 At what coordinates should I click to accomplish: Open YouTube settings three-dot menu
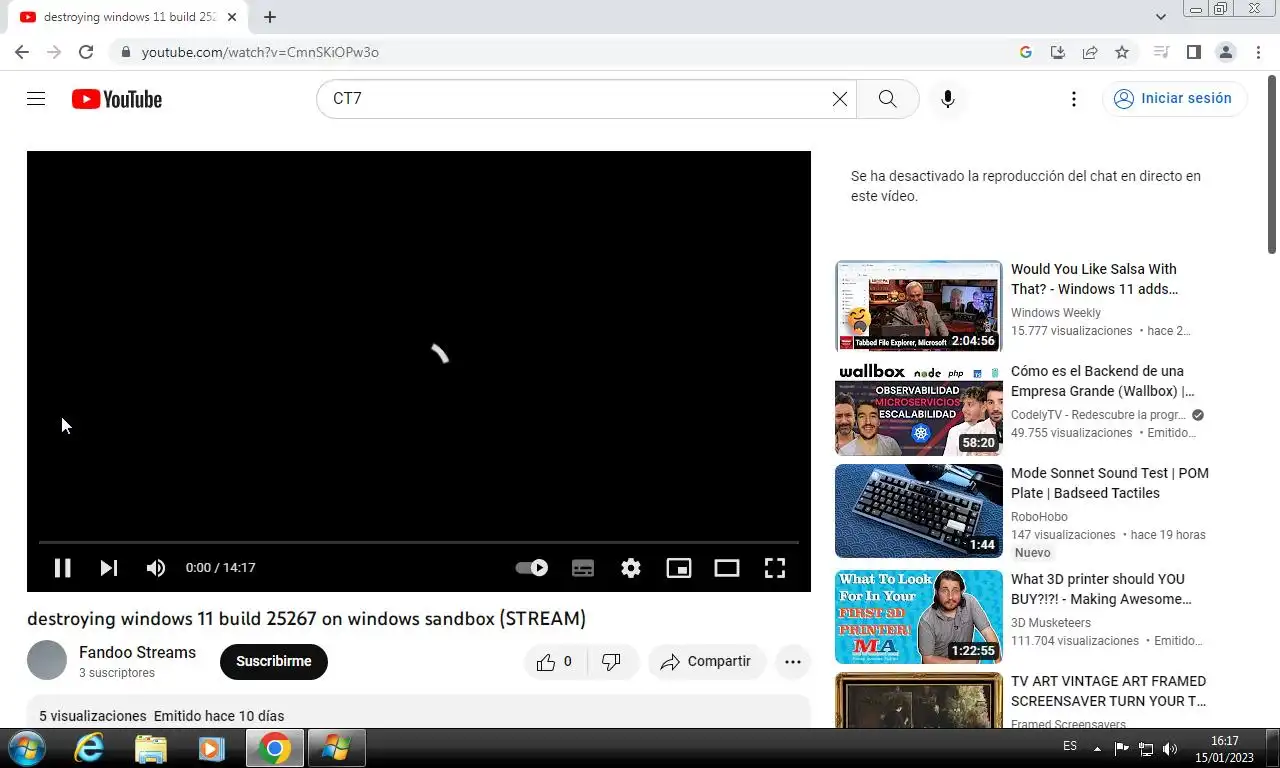click(1074, 99)
